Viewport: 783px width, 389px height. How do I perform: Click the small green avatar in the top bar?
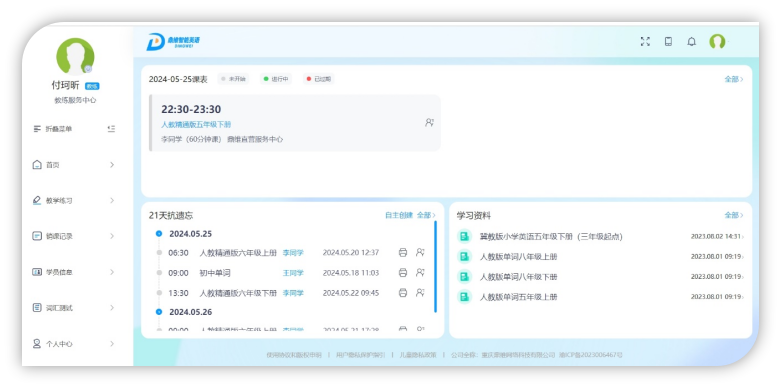coord(717,41)
